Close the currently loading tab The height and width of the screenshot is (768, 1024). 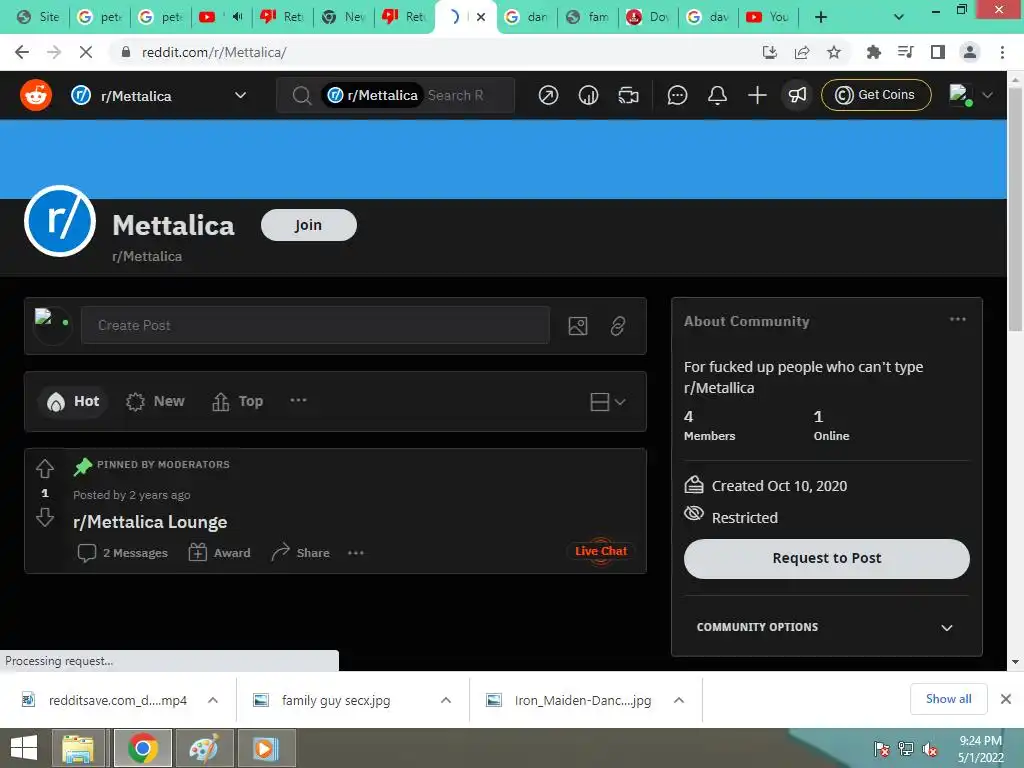coord(481,17)
